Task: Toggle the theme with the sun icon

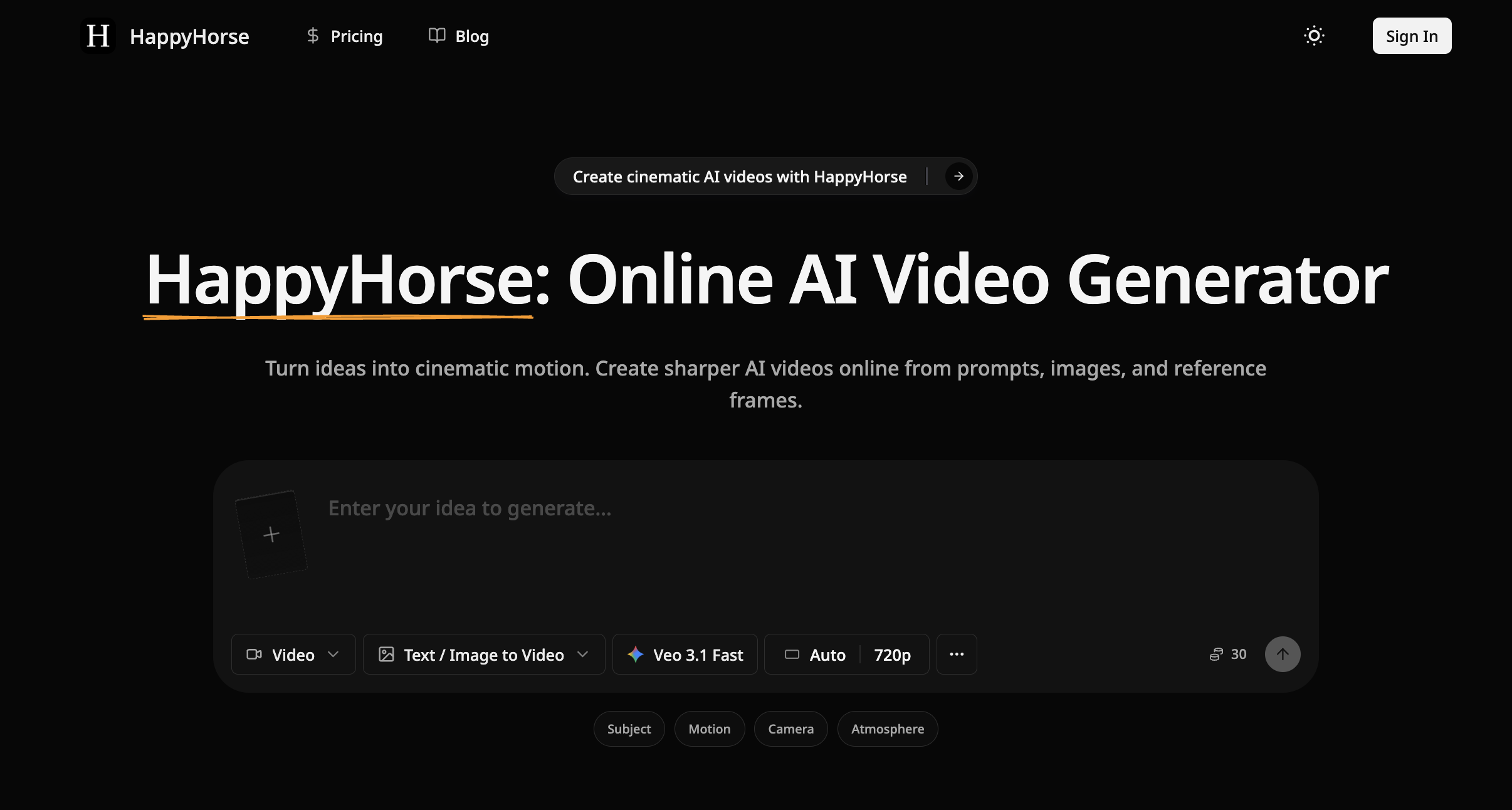Action: [x=1314, y=36]
